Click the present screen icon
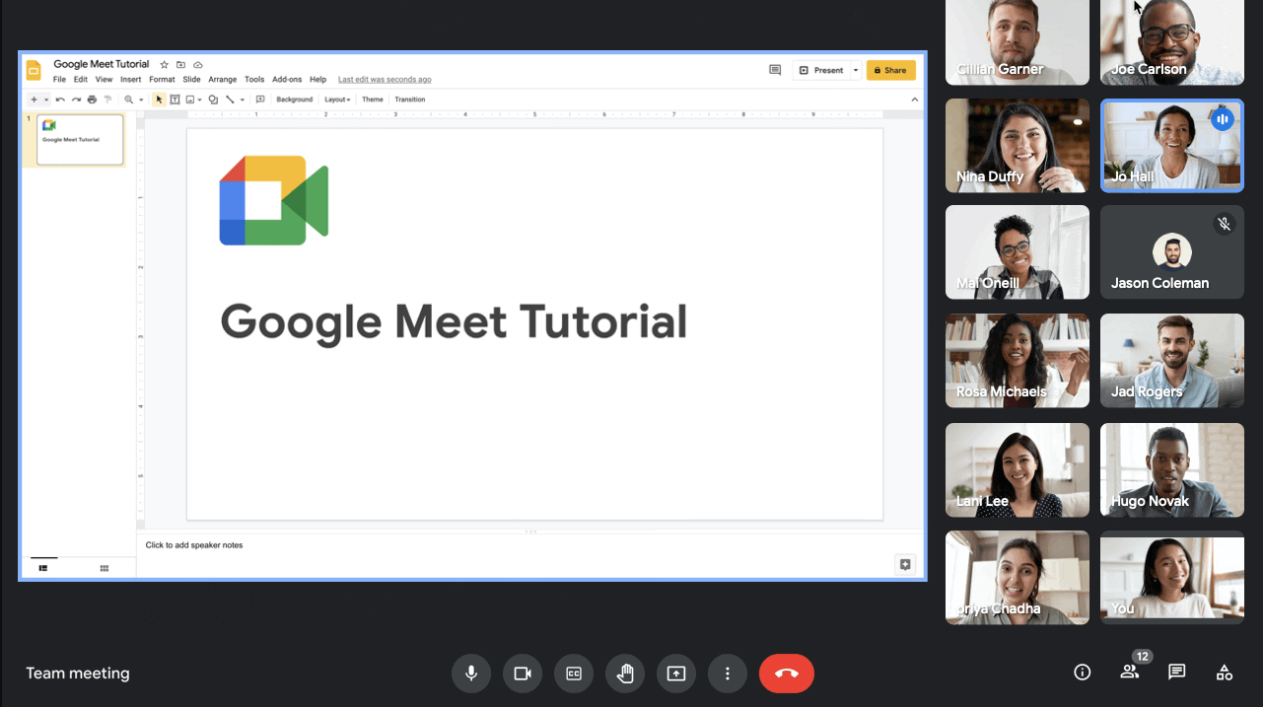This screenshot has width=1263, height=707. (x=676, y=673)
